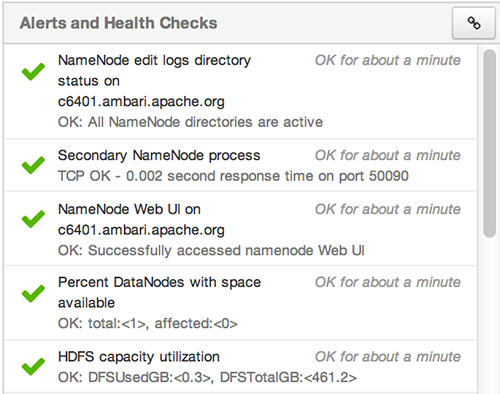The image size is (500, 394).
Task: Click green checkmark for HDFS capacity utilization
Action: (33, 366)
